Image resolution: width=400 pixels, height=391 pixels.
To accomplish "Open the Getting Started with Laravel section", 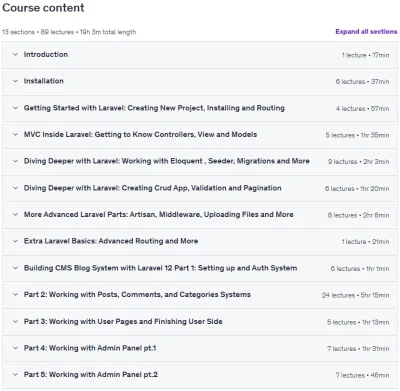I will (200, 108).
